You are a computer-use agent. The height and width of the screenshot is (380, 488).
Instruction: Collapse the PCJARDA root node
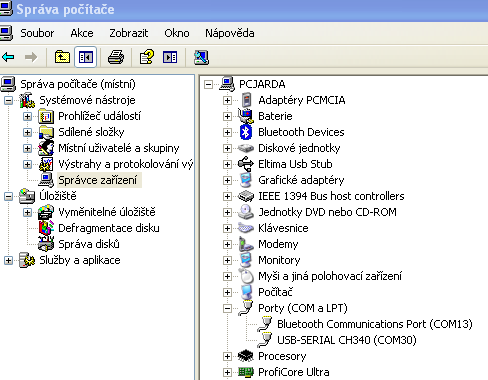(x=208, y=84)
